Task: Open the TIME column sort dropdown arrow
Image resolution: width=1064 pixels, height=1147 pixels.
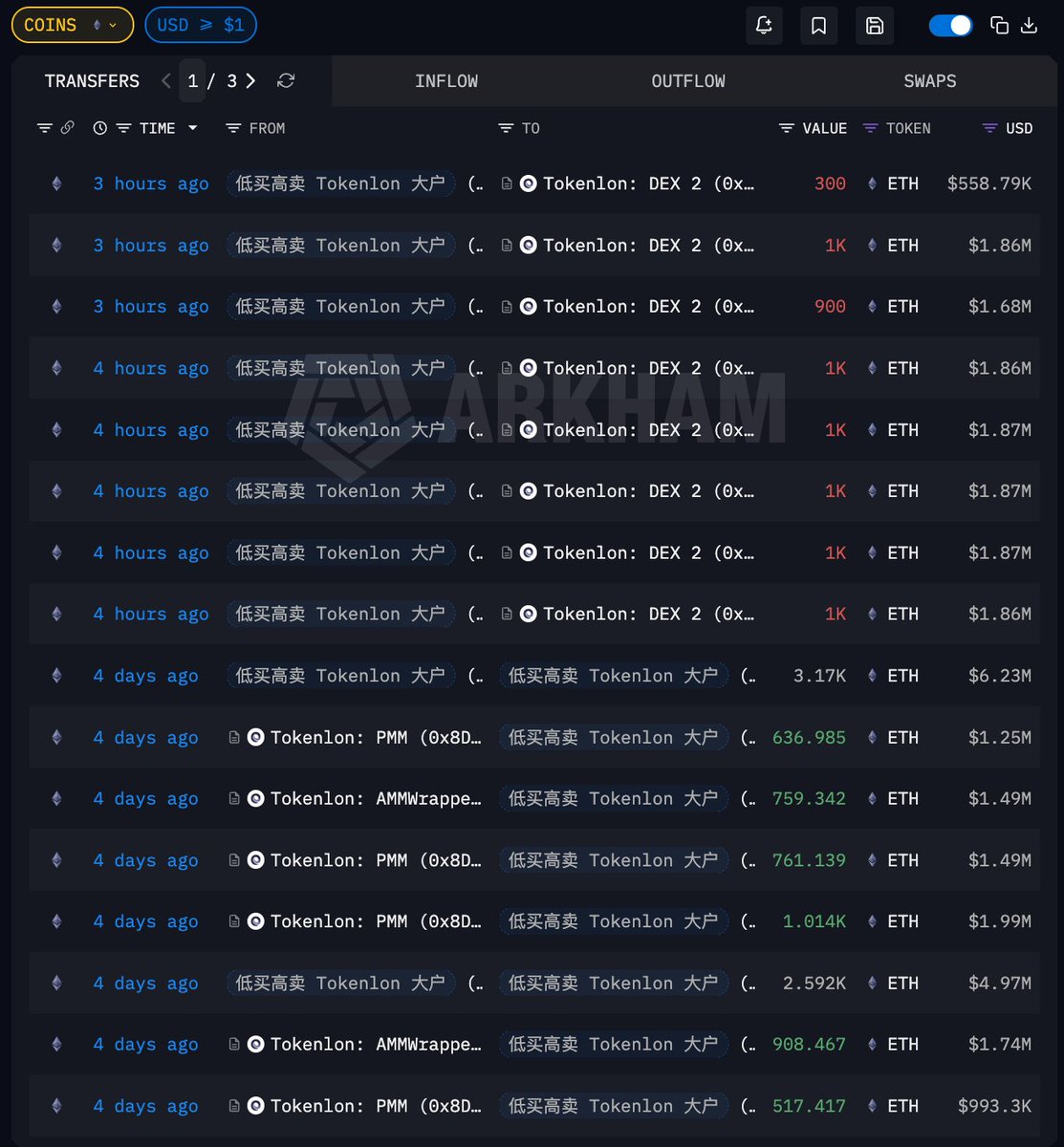Action: pyautogui.click(x=192, y=128)
